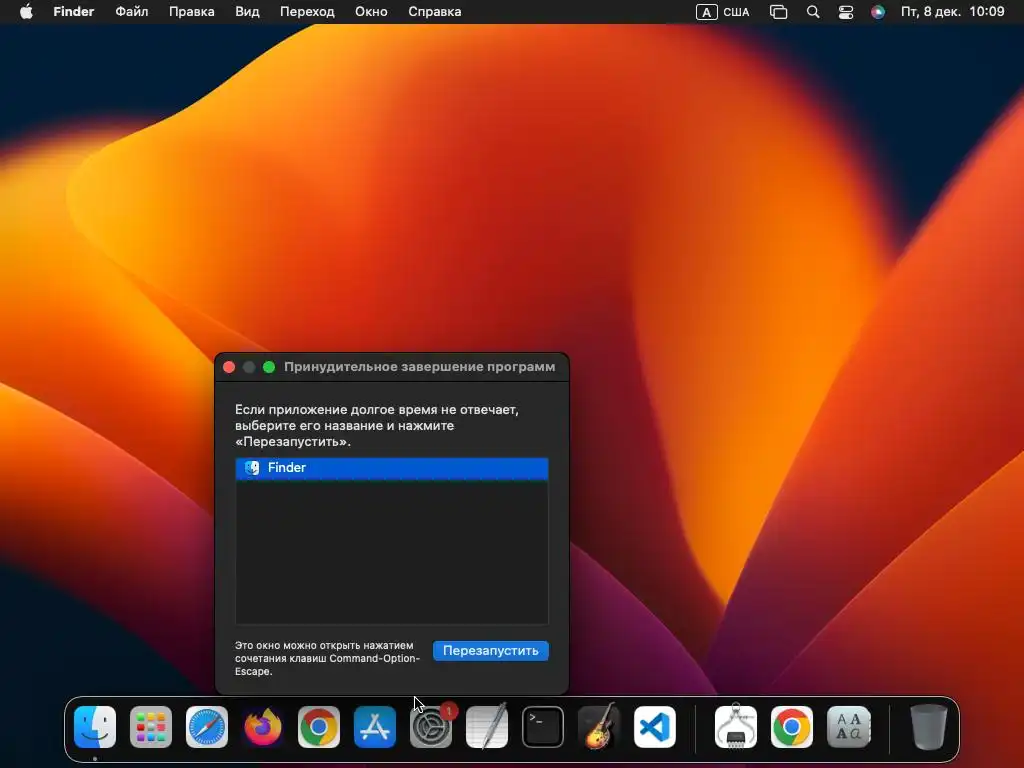Open Spotlight search in the menu bar

813,12
